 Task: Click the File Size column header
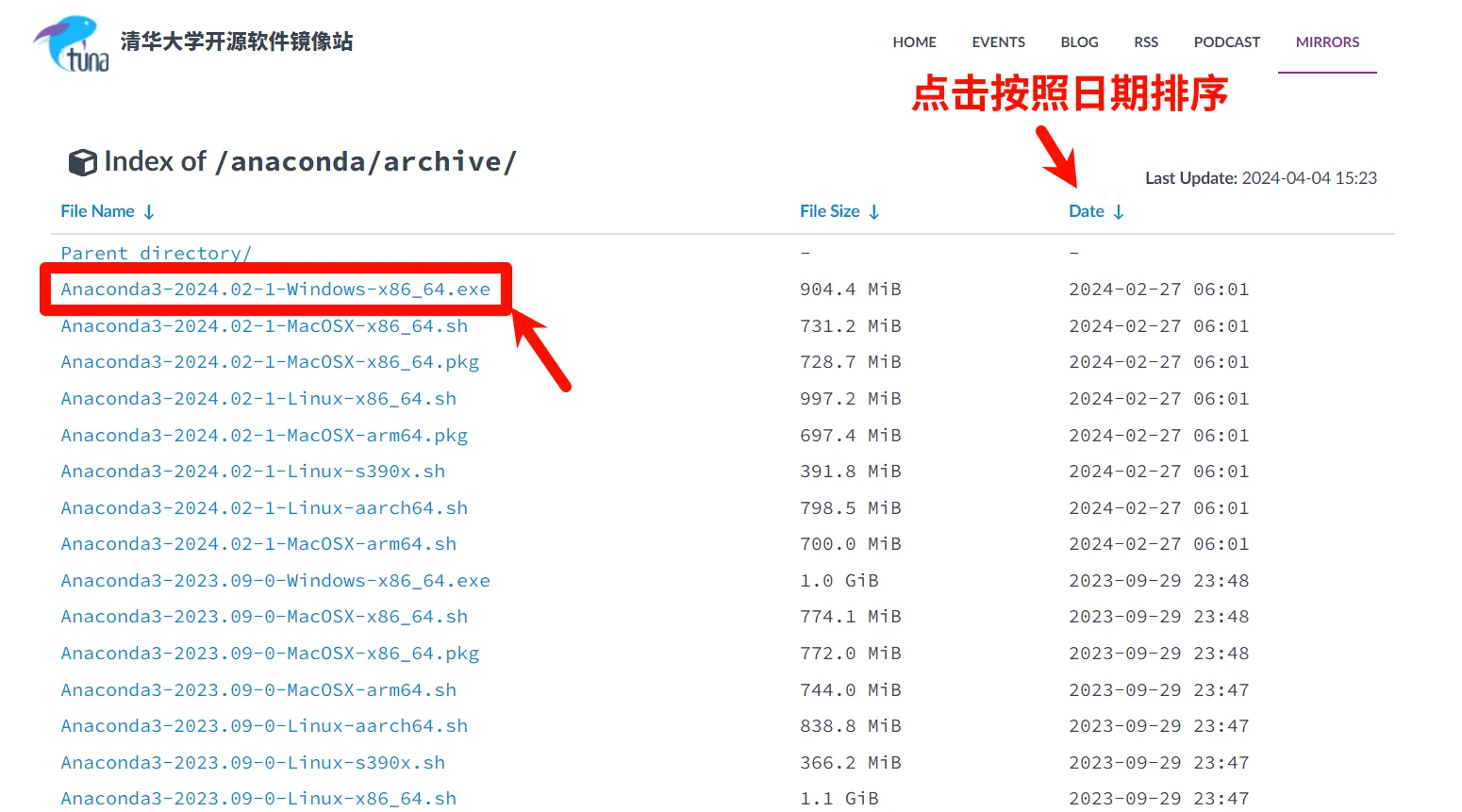[x=830, y=211]
